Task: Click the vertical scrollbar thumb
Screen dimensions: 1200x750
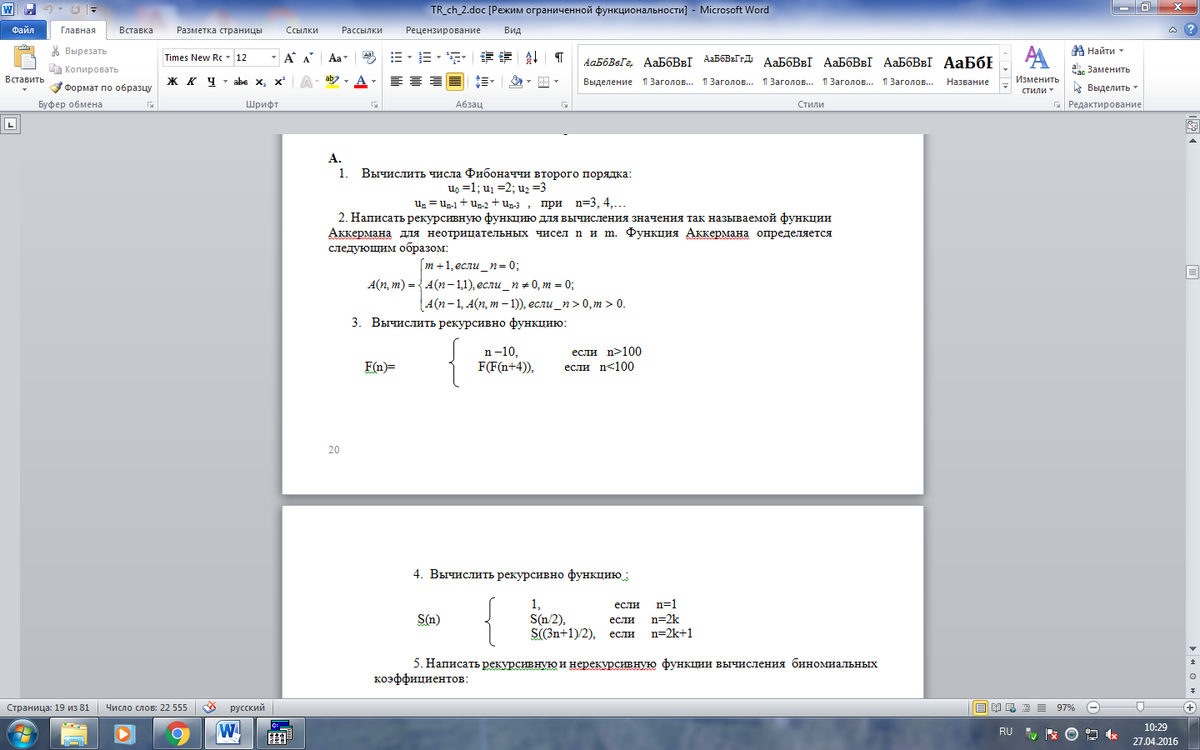Action: pyautogui.click(x=1192, y=272)
